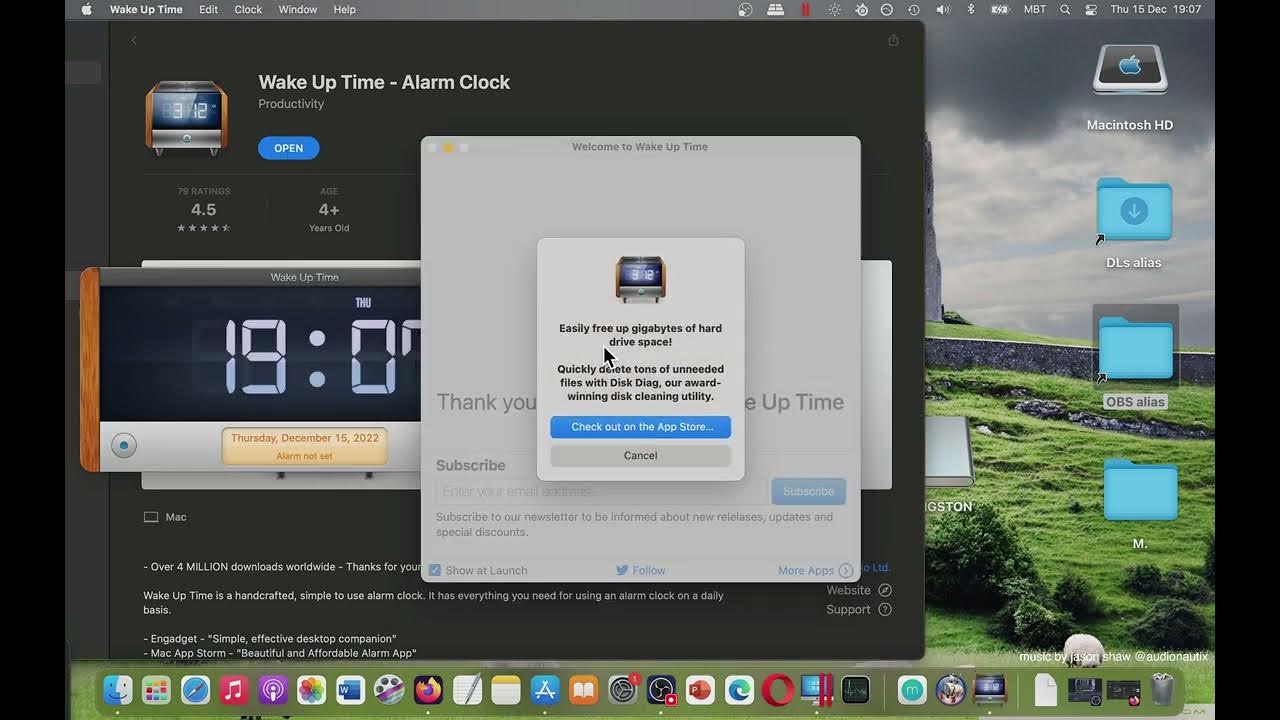Viewport: 1280px width, 720px height.
Task: Open yellow Notes app in the Dock
Action: coord(506,690)
